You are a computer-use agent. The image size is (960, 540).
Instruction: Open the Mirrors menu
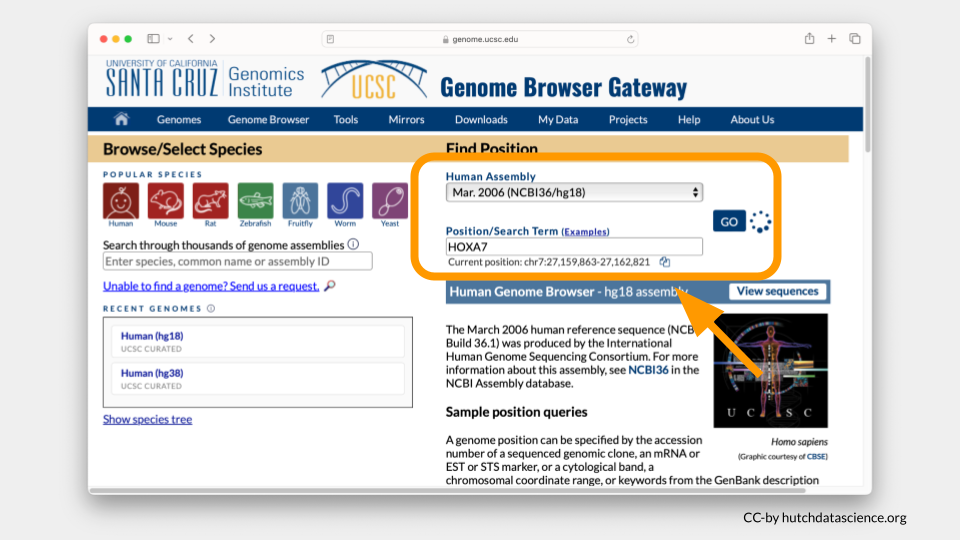point(407,119)
